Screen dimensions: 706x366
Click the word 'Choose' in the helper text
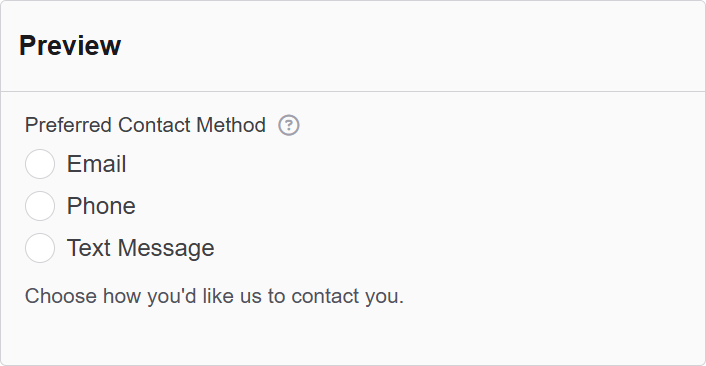pyautogui.click(x=61, y=296)
